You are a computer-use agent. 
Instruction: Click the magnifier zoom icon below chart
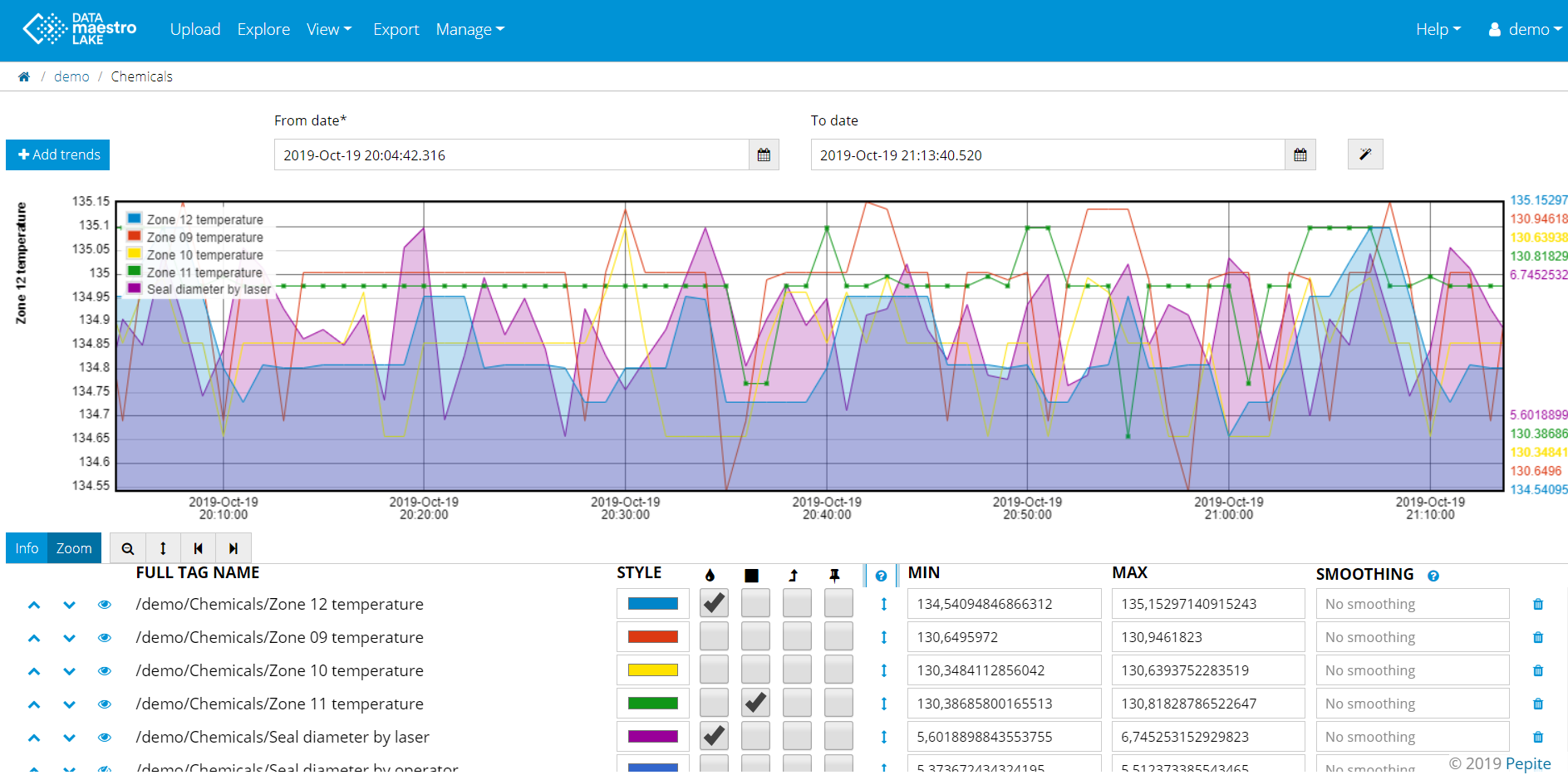pos(128,548)
